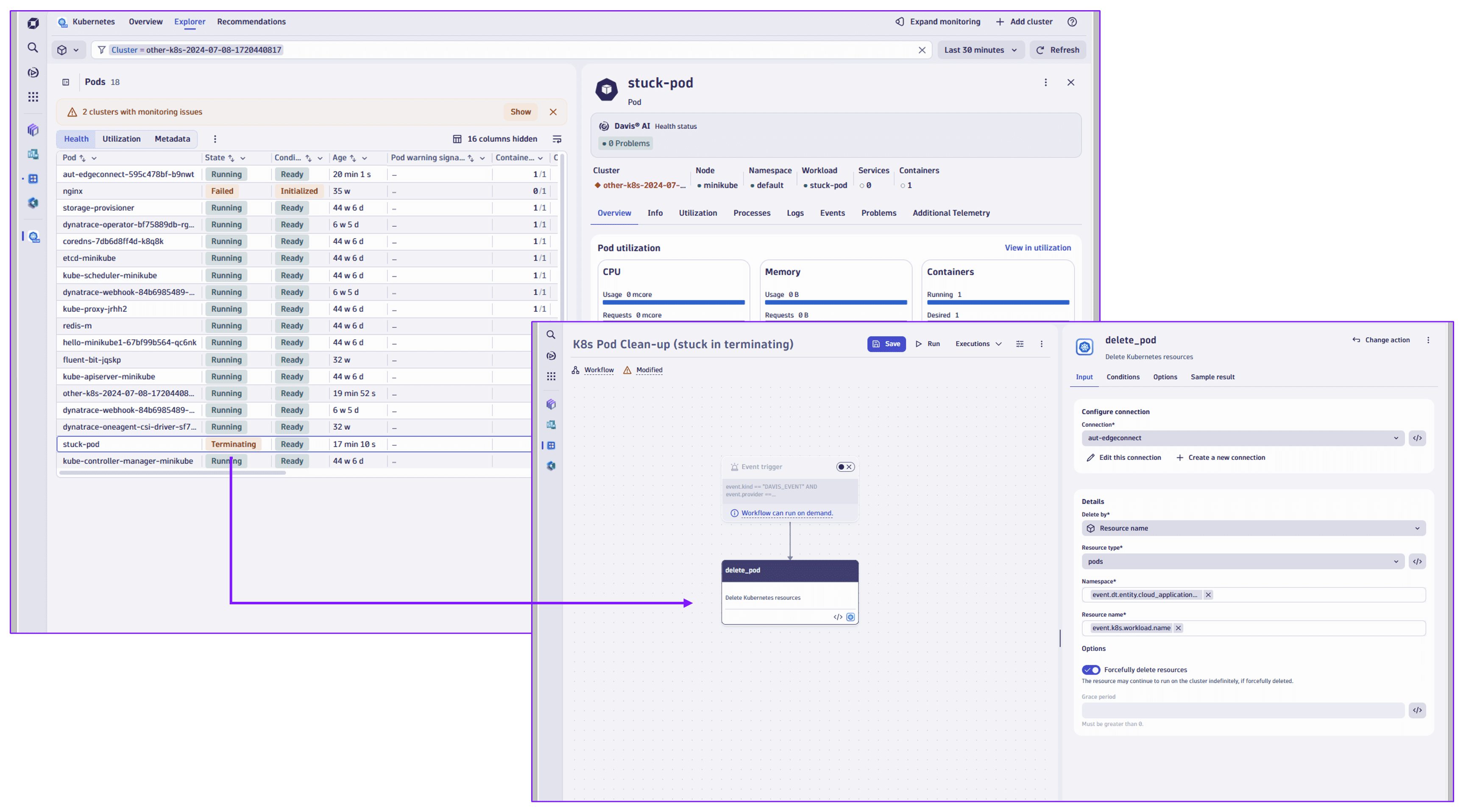Open three-dot menu beside Metadata tab
This screenshot has width=1466, height=812.
pos(215,139)
